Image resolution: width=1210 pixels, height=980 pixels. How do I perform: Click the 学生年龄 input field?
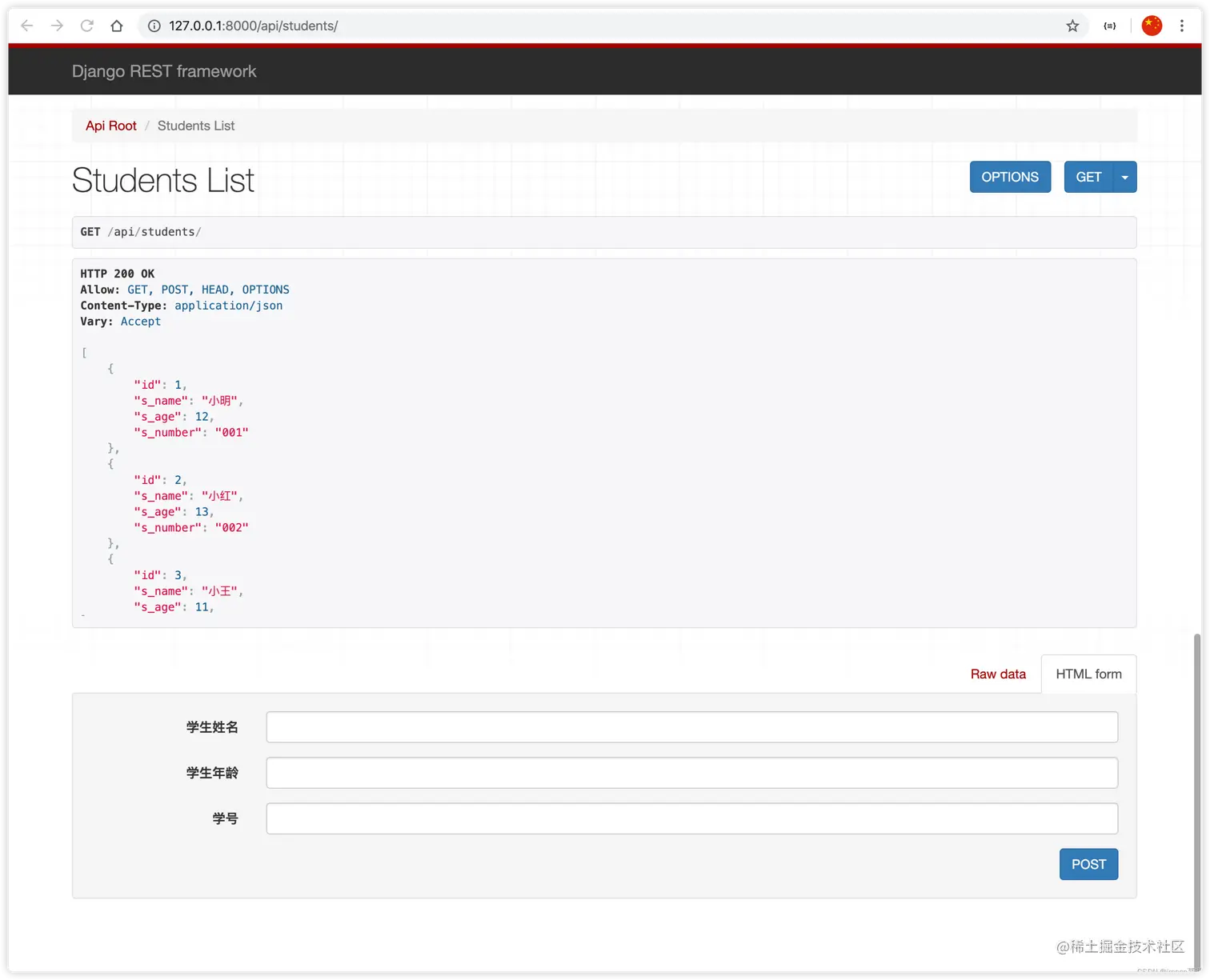(691, 773)
